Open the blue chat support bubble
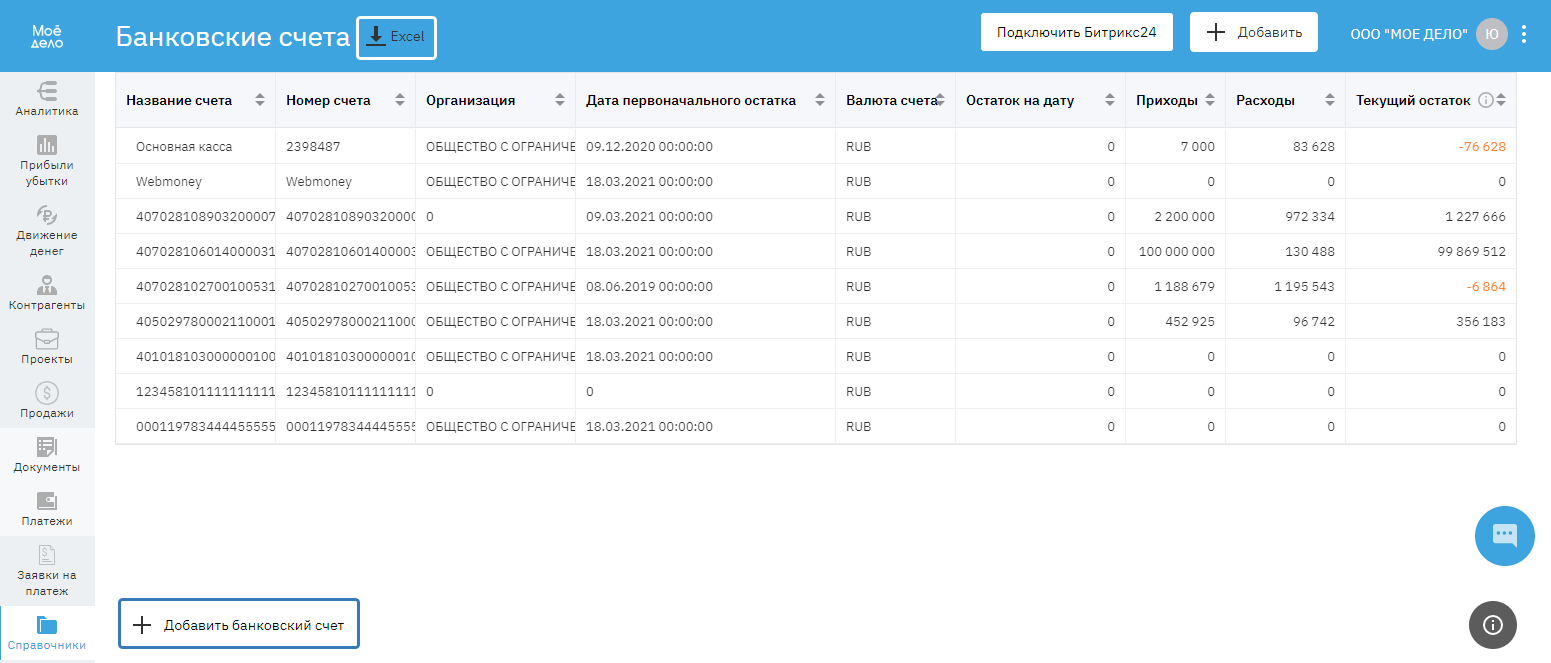Viewport: 1551px width, 663px height. 1504,535
